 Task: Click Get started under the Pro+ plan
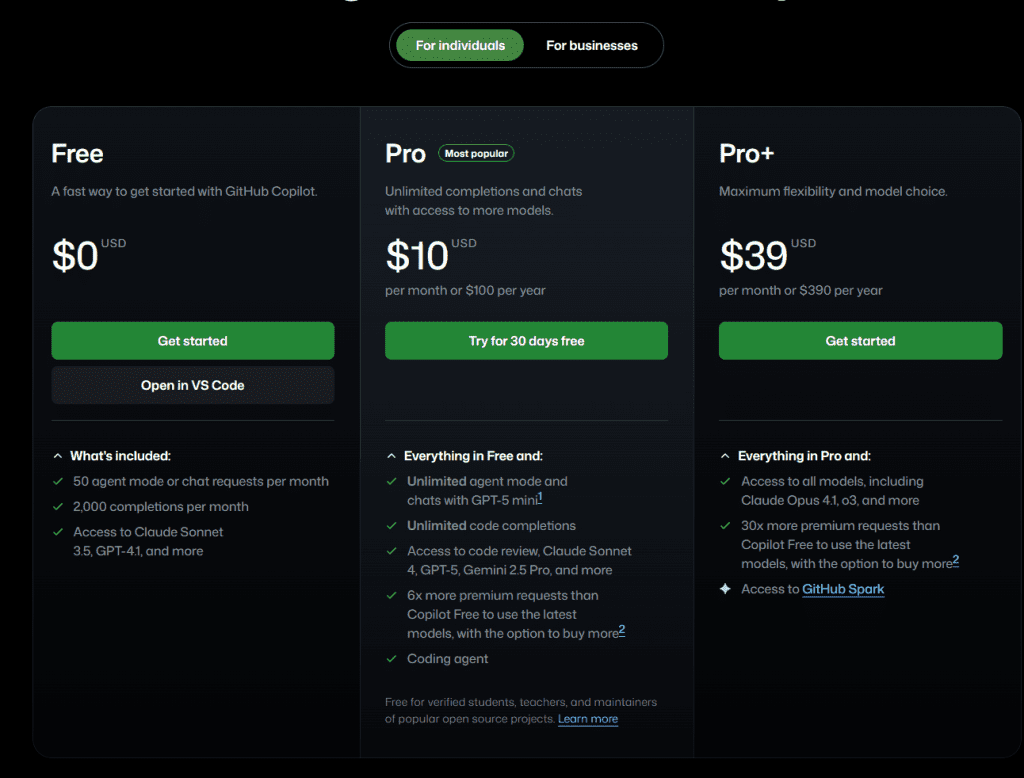(x=860, y=341)
